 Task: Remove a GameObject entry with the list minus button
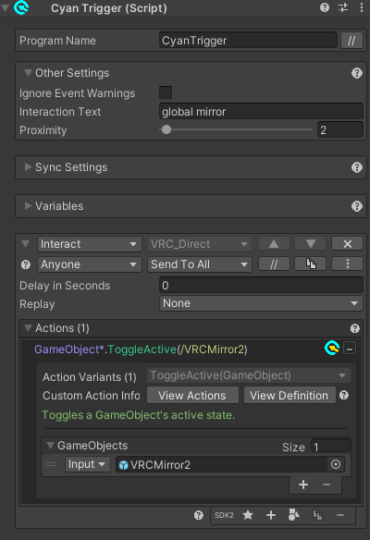tap(326, 485)
